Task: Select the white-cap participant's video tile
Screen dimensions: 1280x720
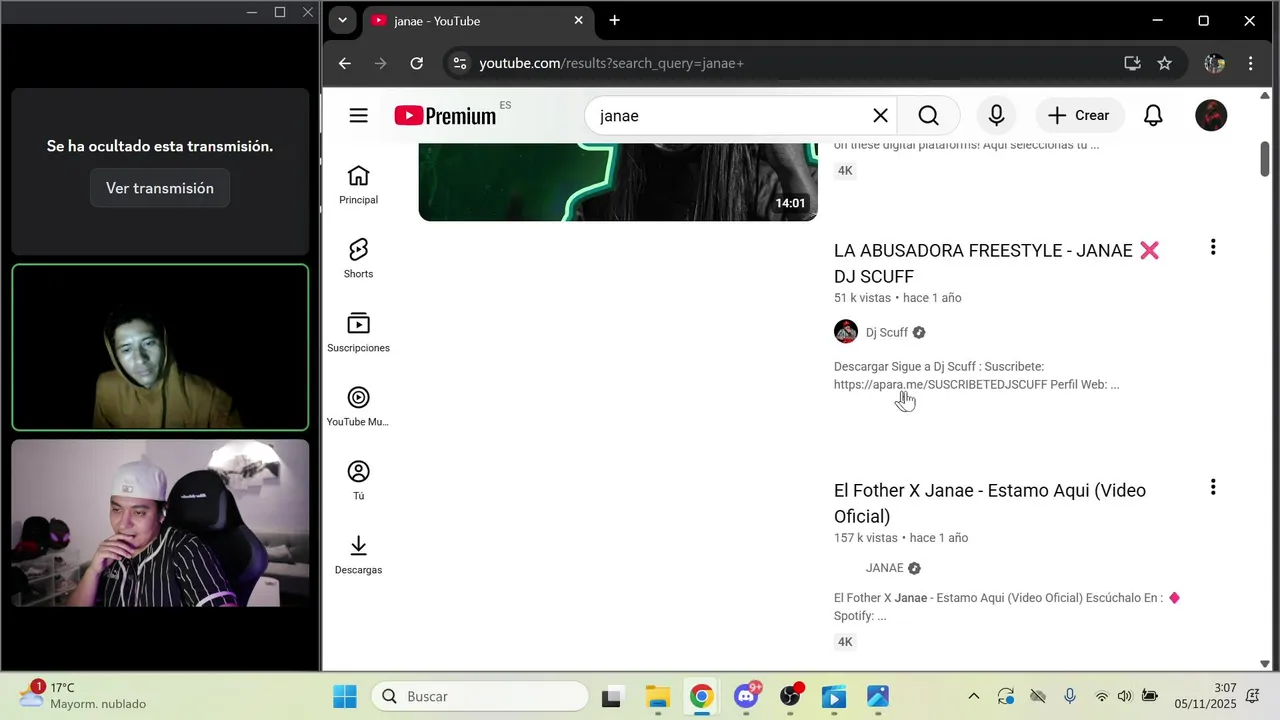Action: click(160, 523)
